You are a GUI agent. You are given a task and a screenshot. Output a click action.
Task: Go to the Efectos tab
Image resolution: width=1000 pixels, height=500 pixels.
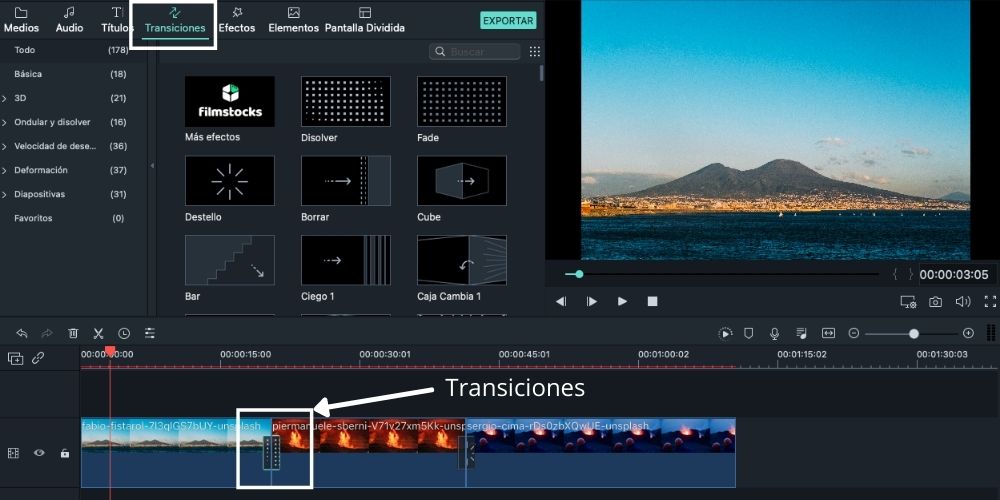[x=237, y=20]
